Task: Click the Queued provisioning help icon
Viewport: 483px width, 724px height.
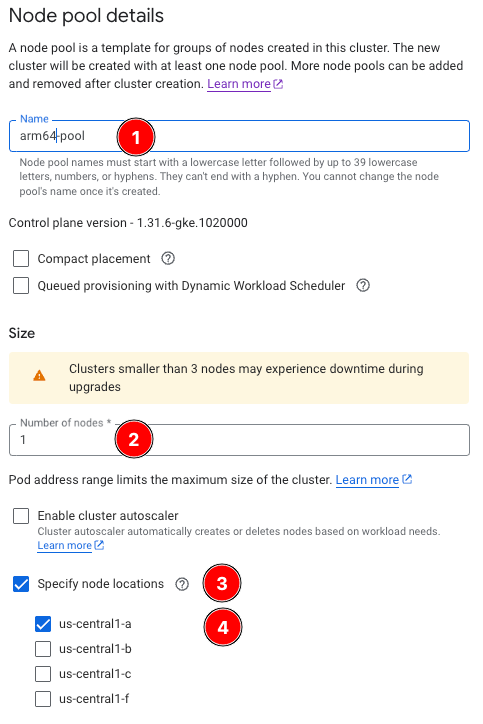Action: pos(363,285)
